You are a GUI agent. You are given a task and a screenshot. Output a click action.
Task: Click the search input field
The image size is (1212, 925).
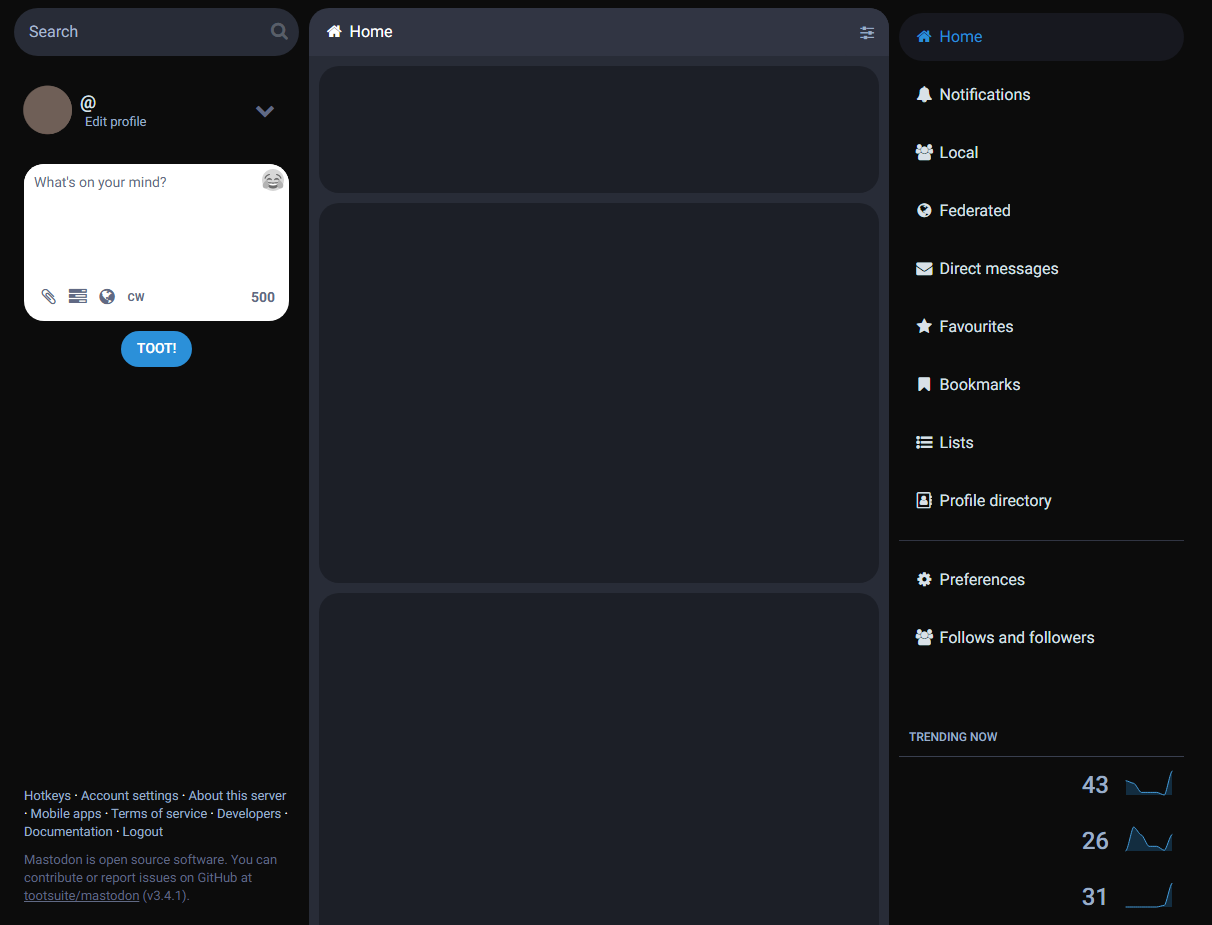click(x=140, y=31)
